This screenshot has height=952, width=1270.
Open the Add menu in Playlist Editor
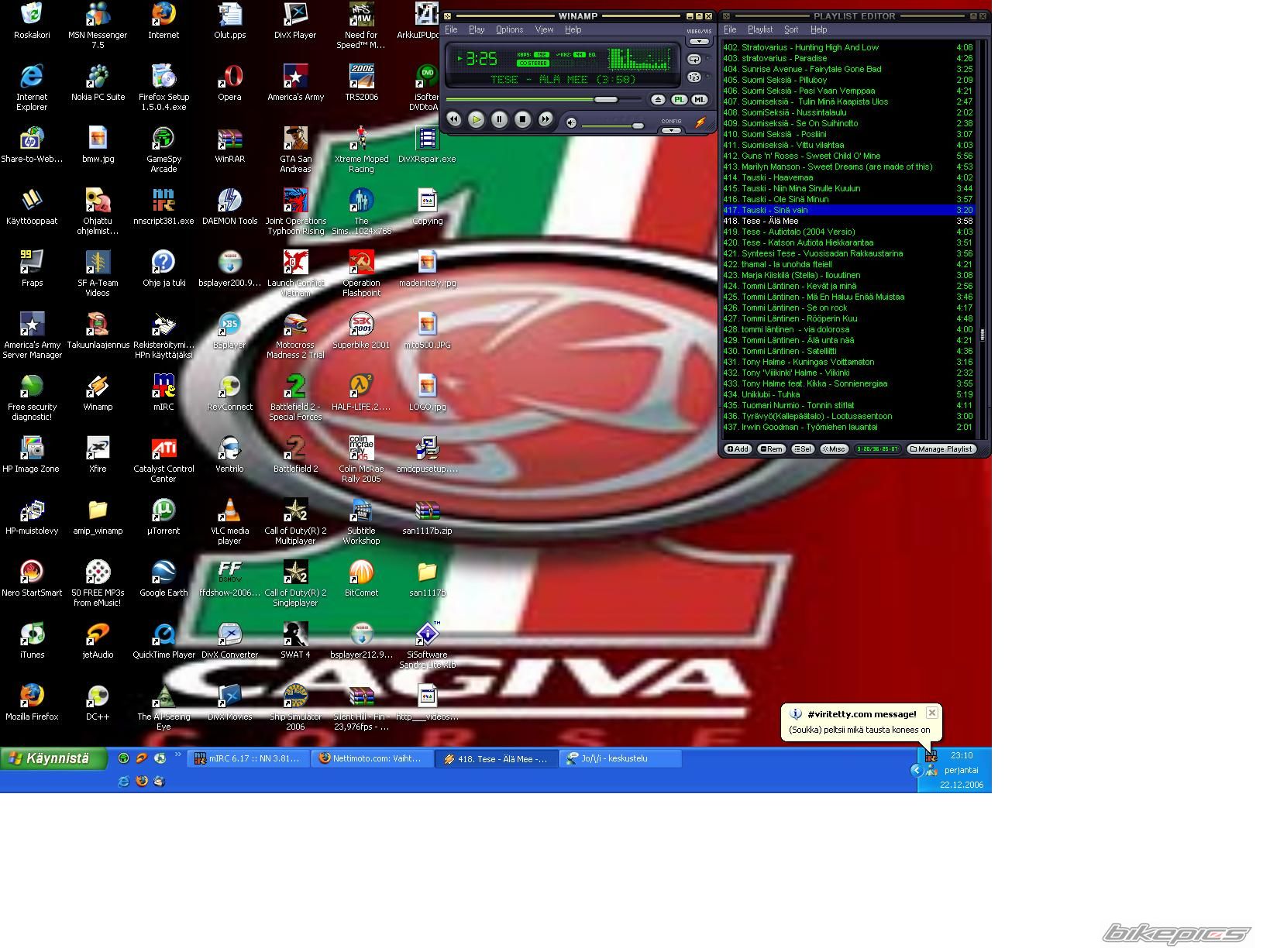pyautogui.click(x=738, y=449)
